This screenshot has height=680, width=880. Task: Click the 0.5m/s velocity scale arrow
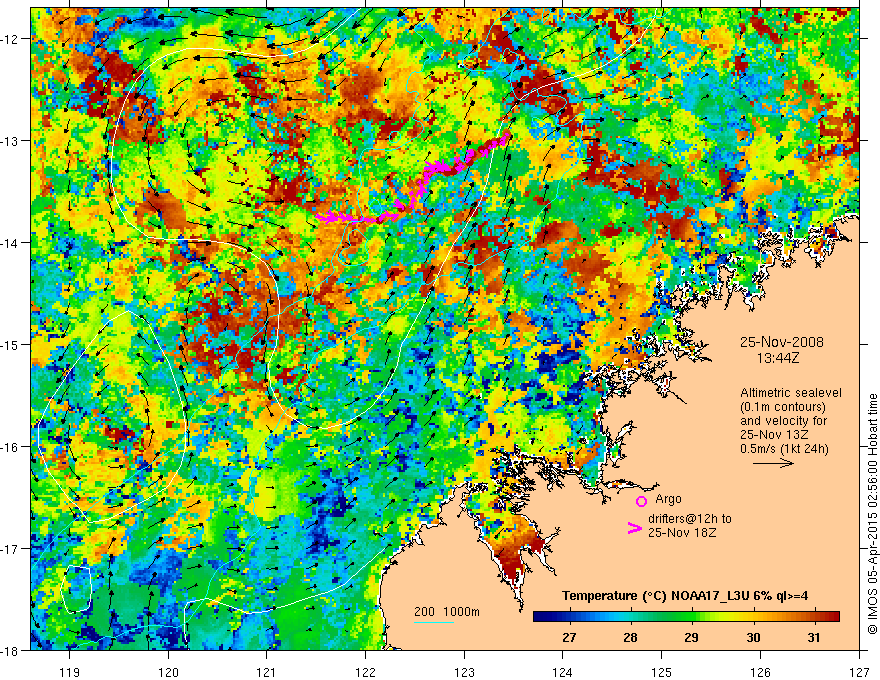(773, 463)
